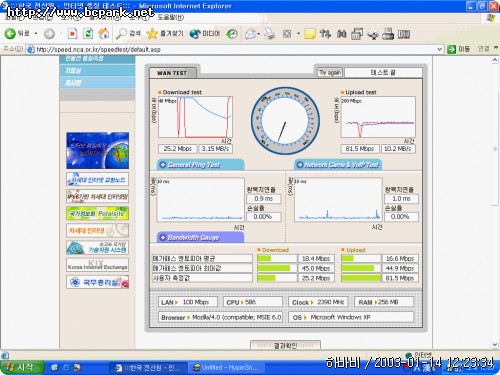500x375 pixels.
Task: Print the page with the toolbar printer icon
Action: click(269, 34)
